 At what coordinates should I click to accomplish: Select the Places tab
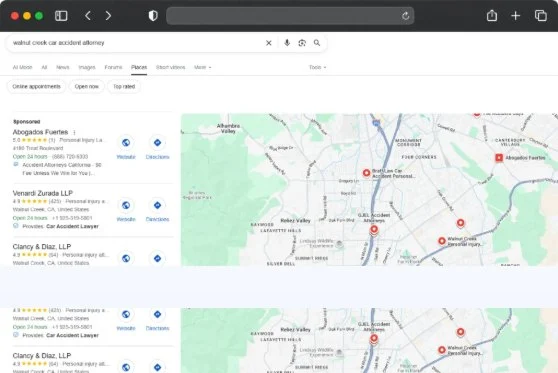coord(139,67)
